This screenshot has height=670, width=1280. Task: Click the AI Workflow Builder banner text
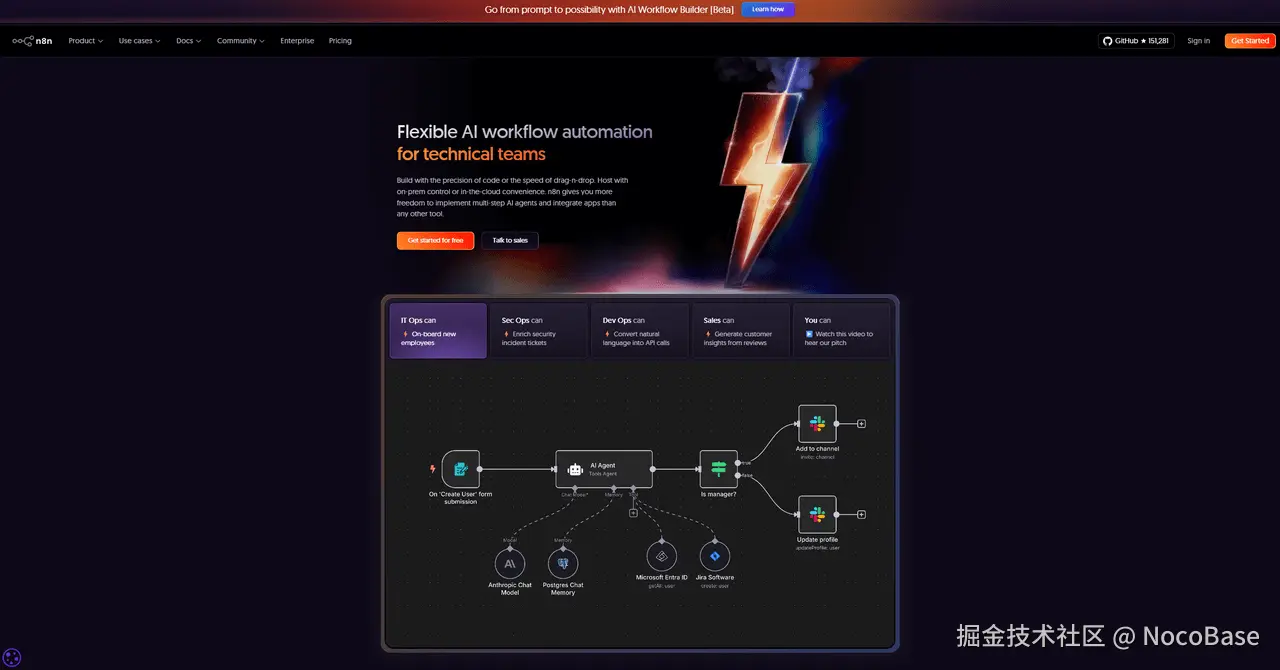coord(610,9)
